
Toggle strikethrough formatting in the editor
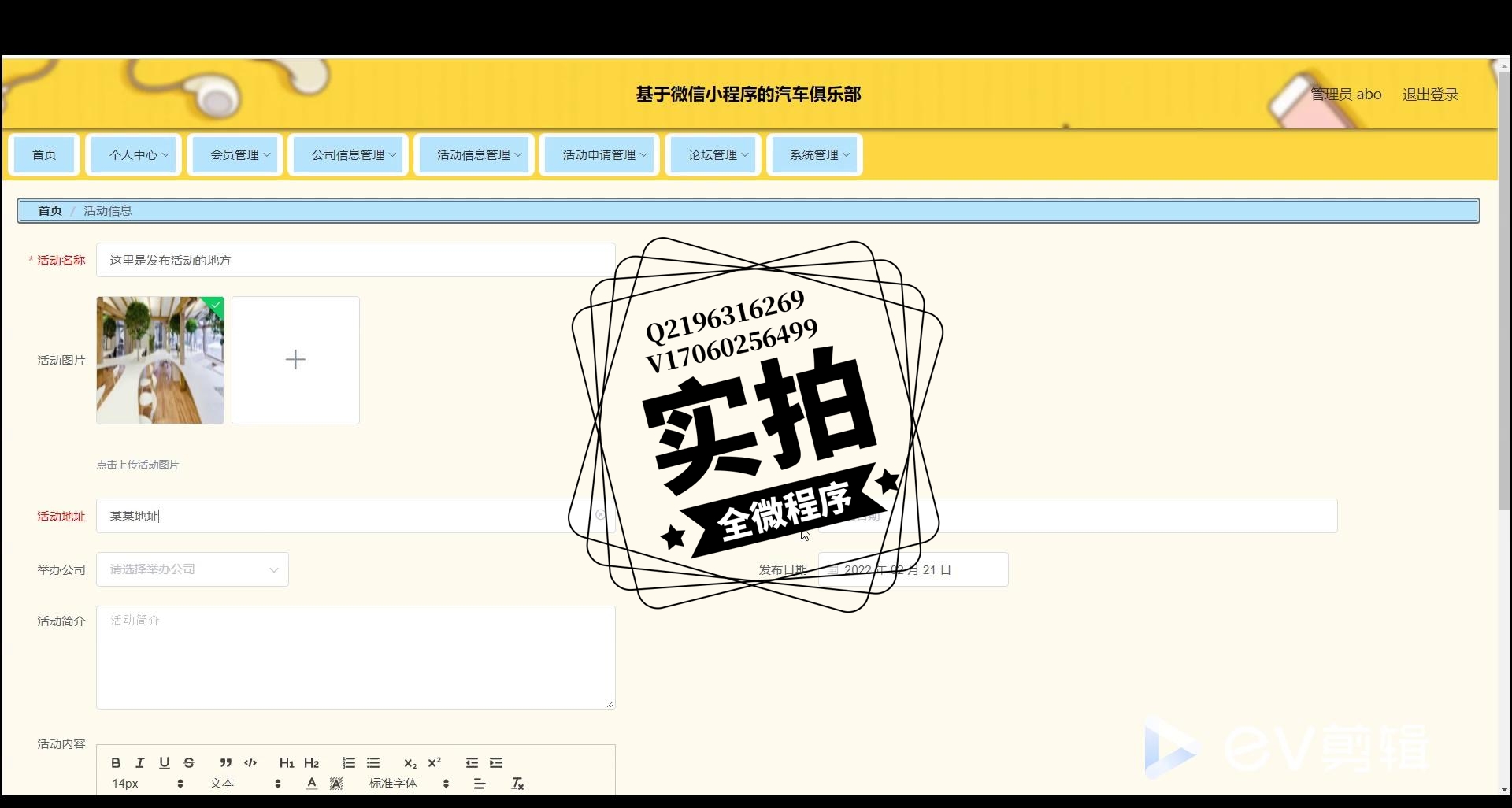pos(189,762)
